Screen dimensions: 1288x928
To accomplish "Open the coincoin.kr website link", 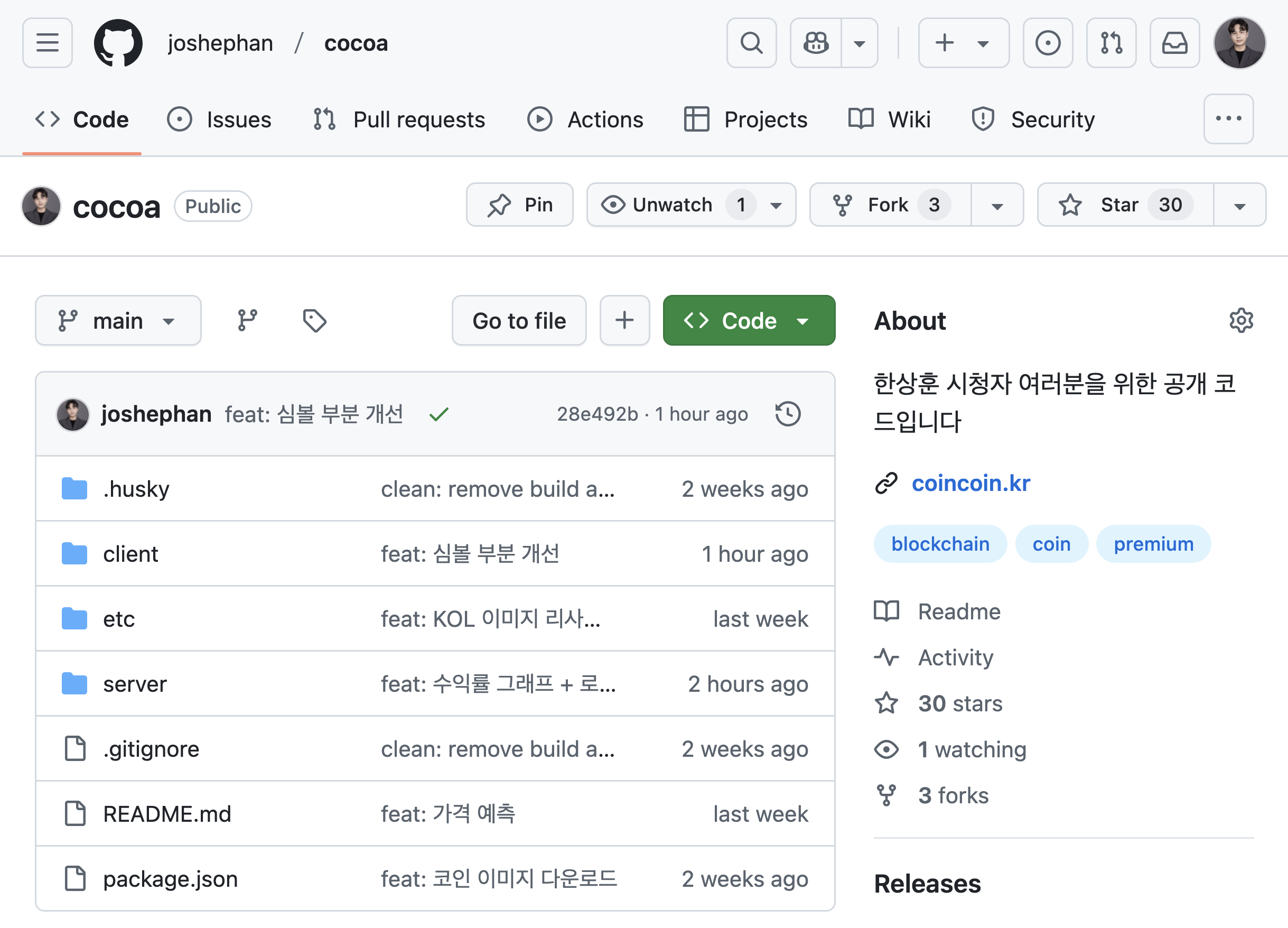I will 970,482.
